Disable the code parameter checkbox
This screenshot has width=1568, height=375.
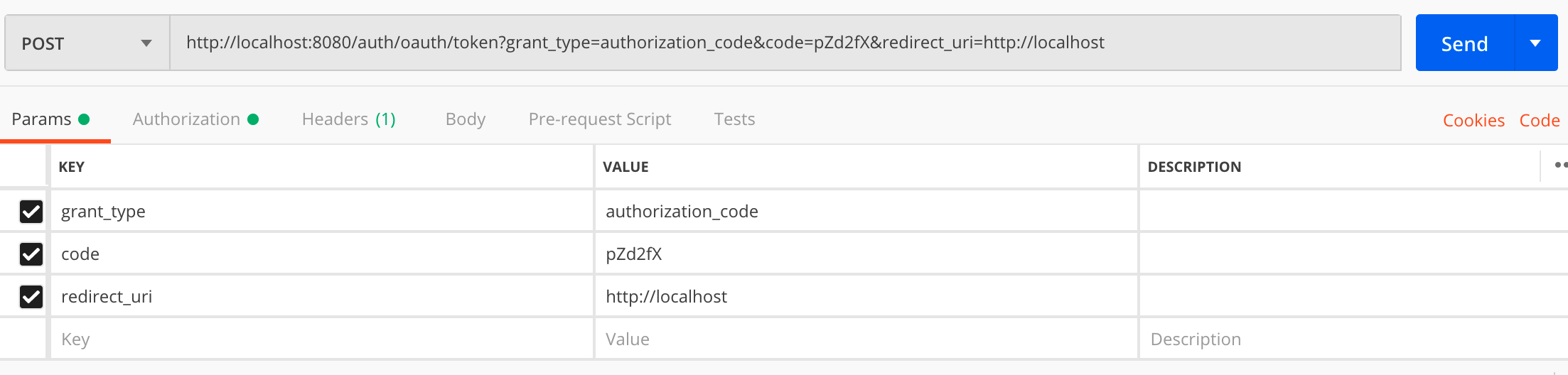click(x=31, y=254)
